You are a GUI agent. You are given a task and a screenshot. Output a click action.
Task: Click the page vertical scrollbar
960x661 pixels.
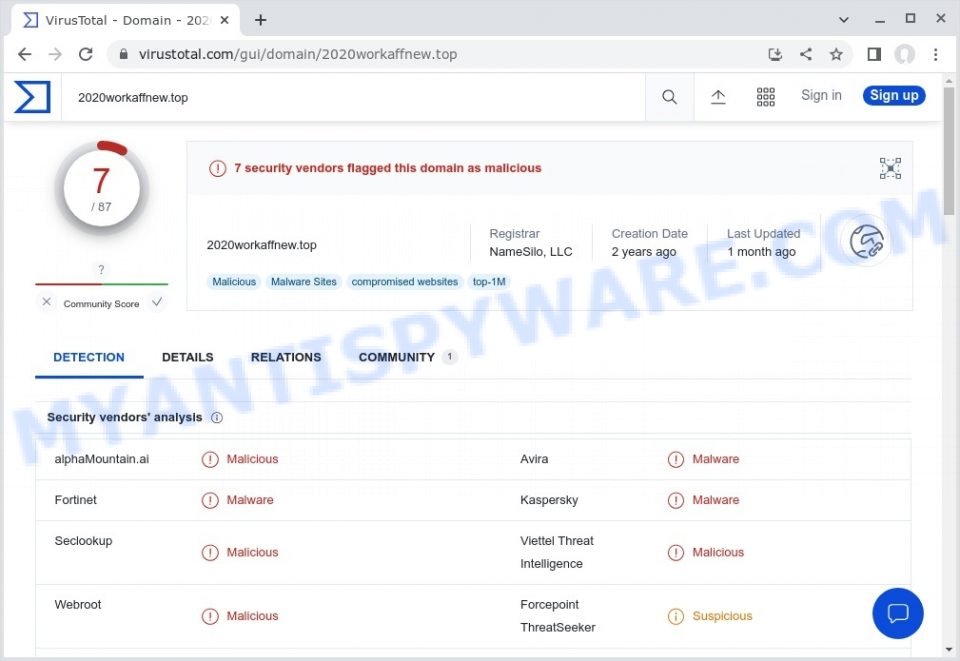click(x=949, y=151)
